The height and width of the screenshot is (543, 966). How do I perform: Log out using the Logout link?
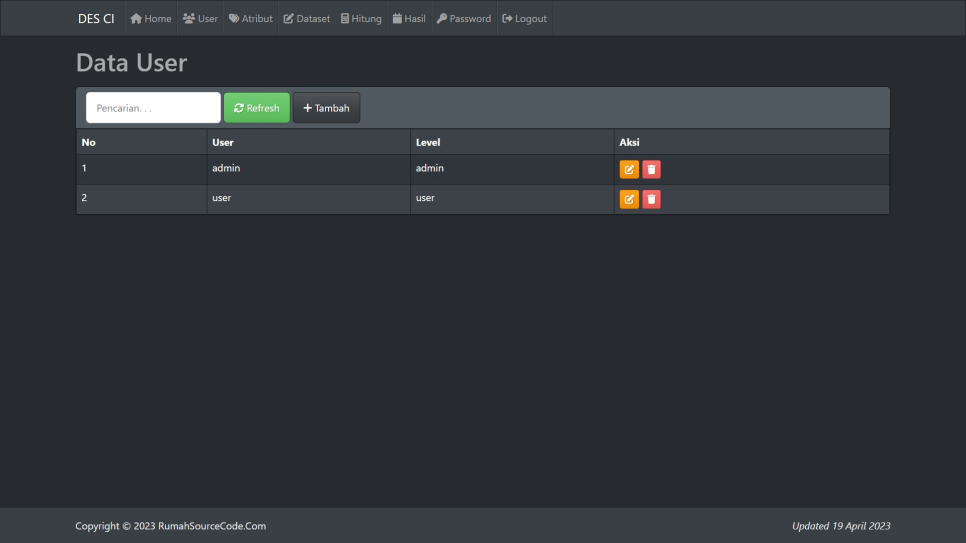pyautogui.click(x=525, y=19)
